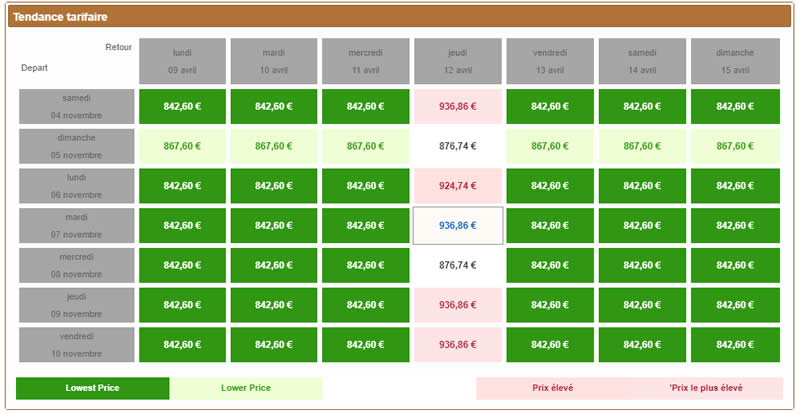The image size is (800, 414).
Task: Select the dimanche 15 avril return header
Action: [x=734, y=61]
